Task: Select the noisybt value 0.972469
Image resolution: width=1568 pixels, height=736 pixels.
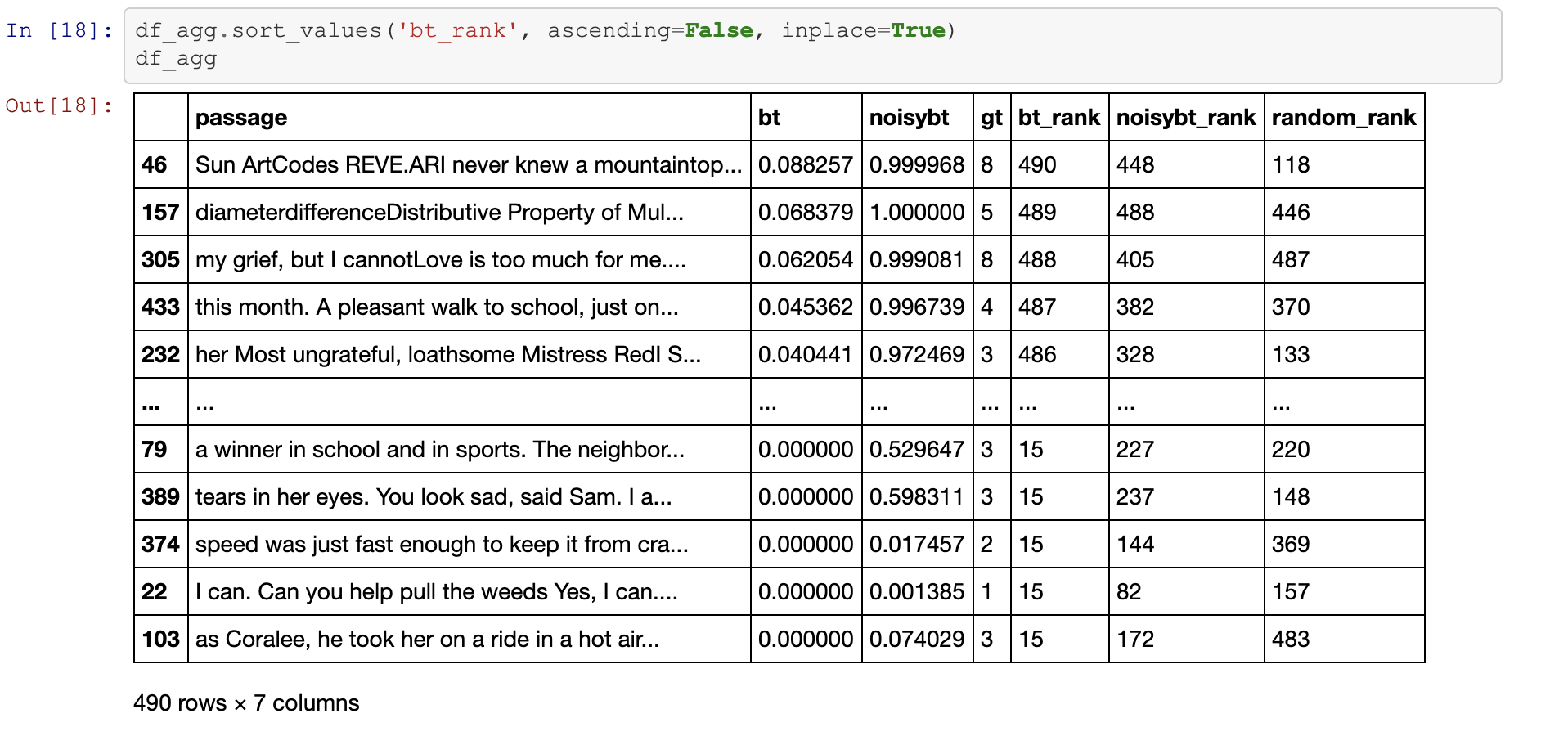Action: [916, 355]
